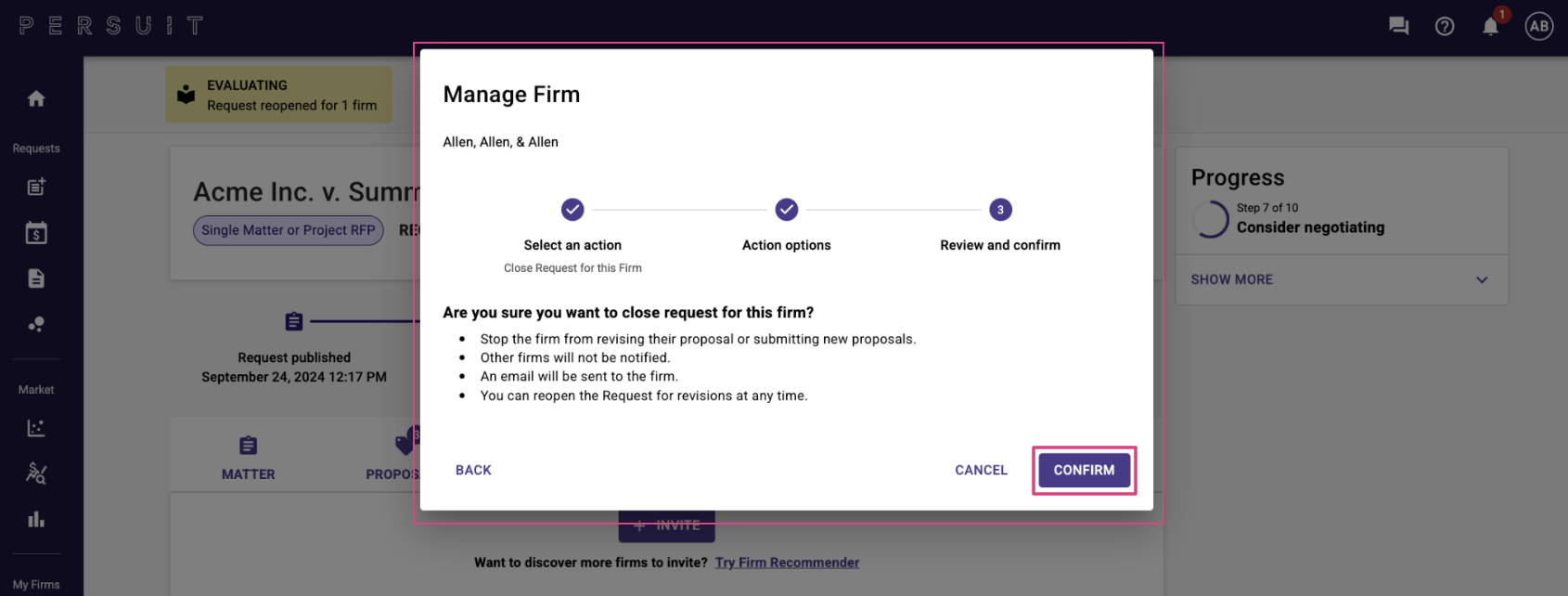The height and width of the screenshot is (596, 1568).
Task: Cancel the Manage Firm dialog
Action: 981,470
